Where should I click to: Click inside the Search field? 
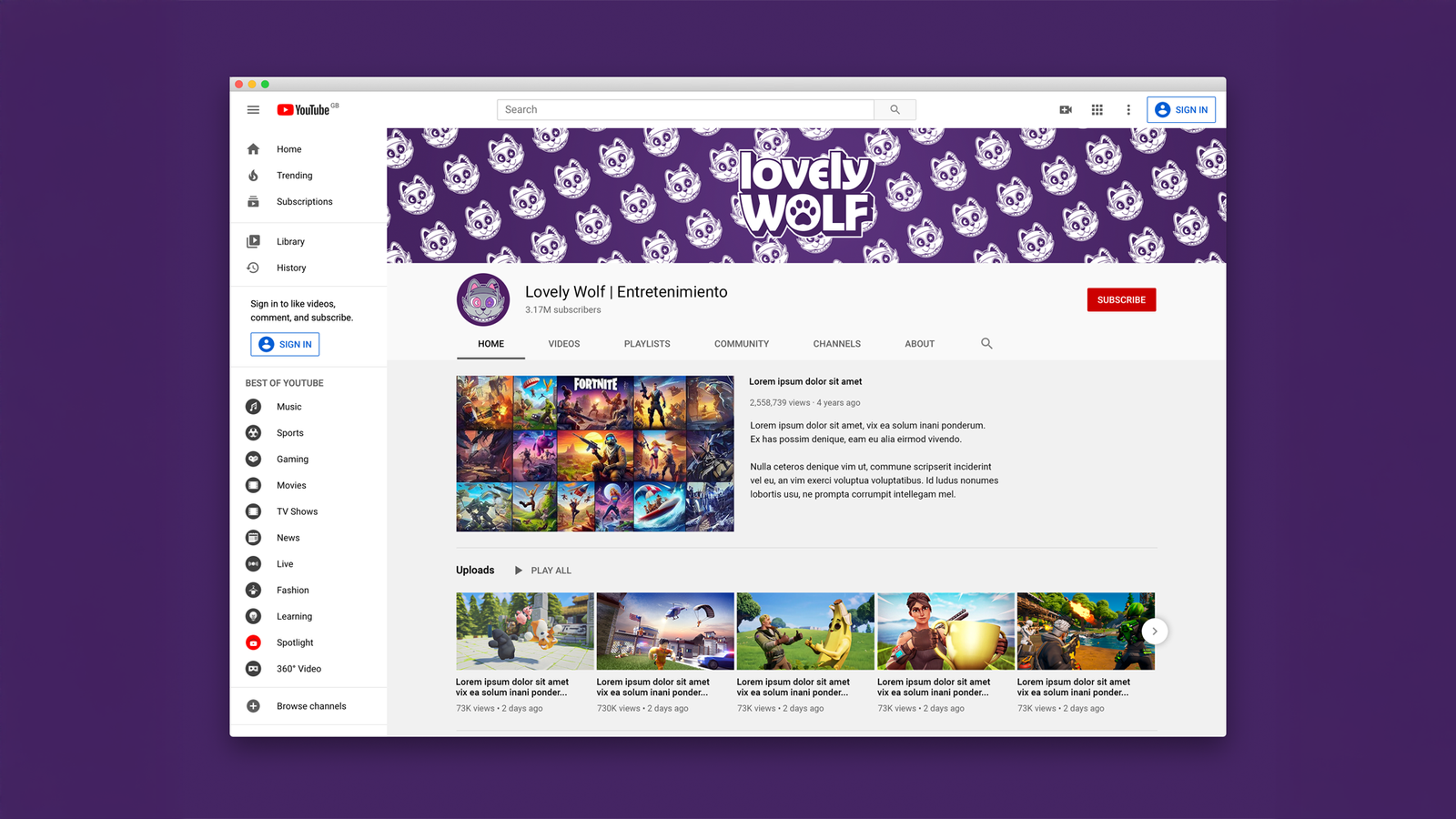tap(685, 110)
